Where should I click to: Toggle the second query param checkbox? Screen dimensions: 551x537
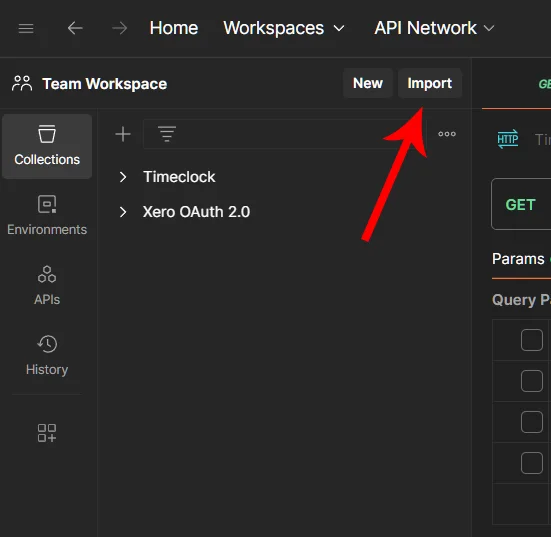(x=532, y=381)
